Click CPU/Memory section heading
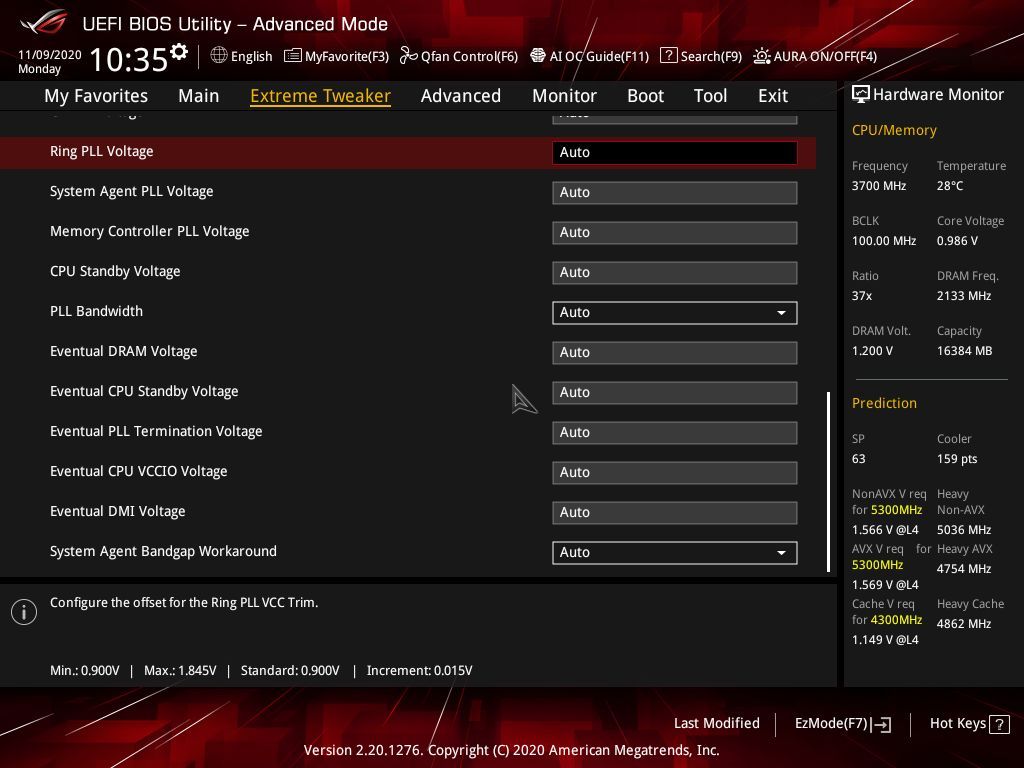 point(894,130)
